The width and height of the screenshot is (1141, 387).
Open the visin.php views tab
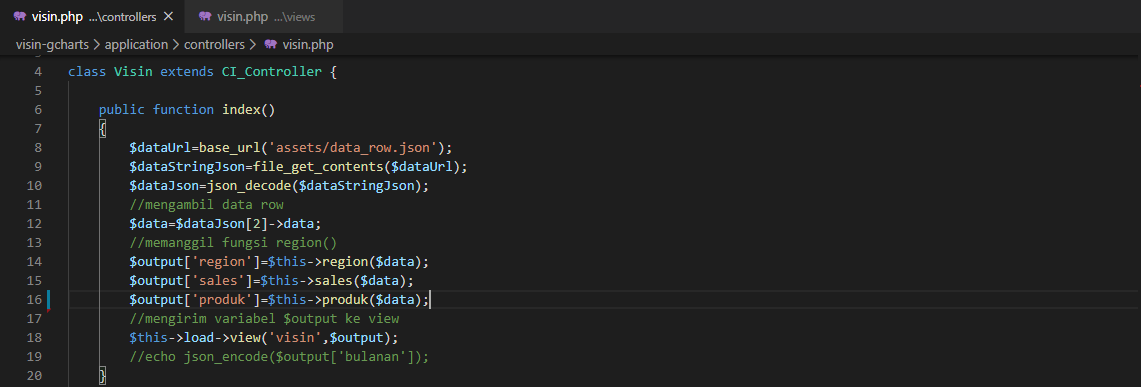(x=263, y=16)
